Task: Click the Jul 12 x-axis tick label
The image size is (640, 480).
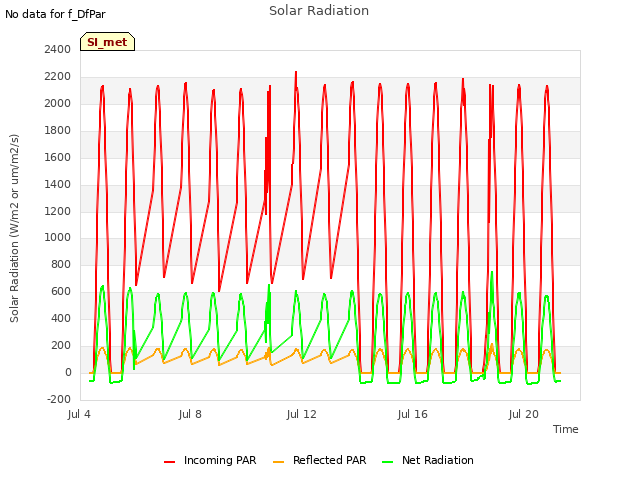Action: pos(302,414)
